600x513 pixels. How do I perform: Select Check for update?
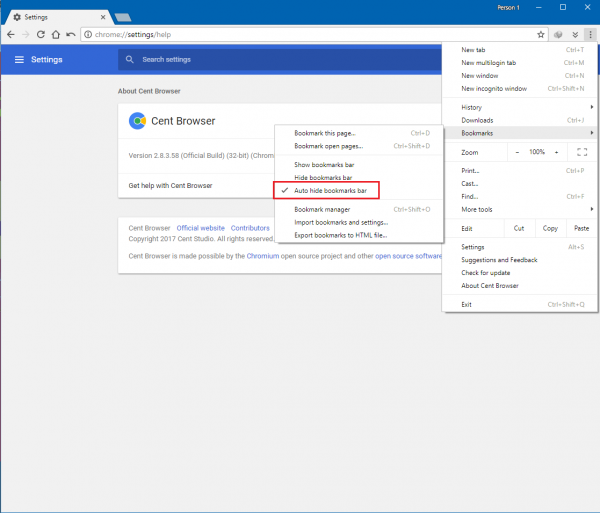coord(520,273)
